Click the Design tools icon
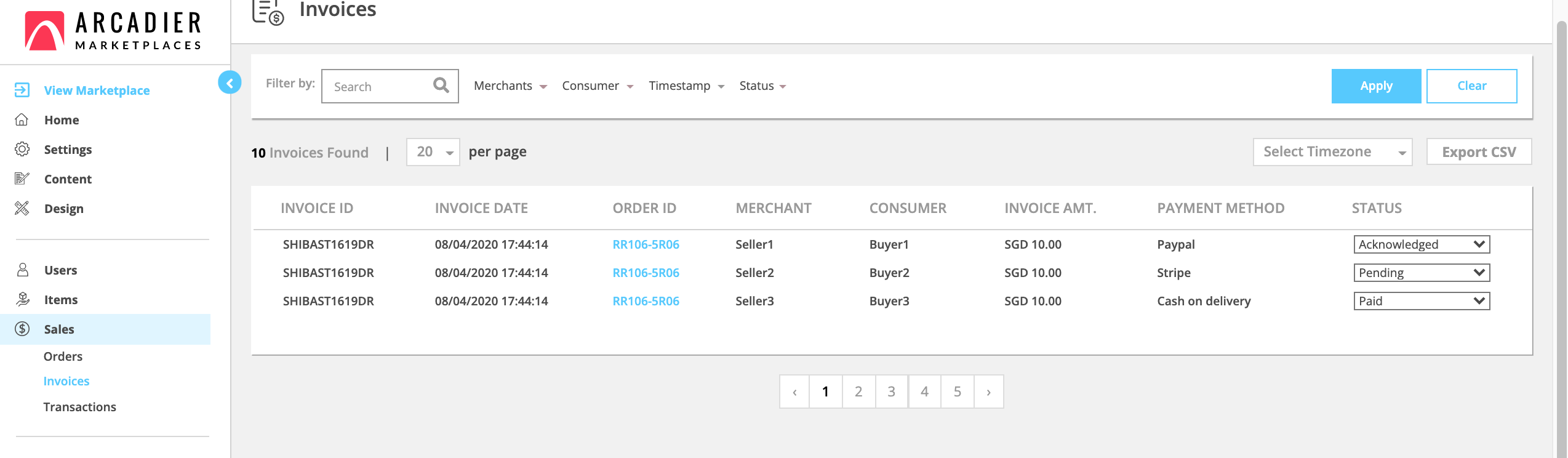 tap(22, 209)
